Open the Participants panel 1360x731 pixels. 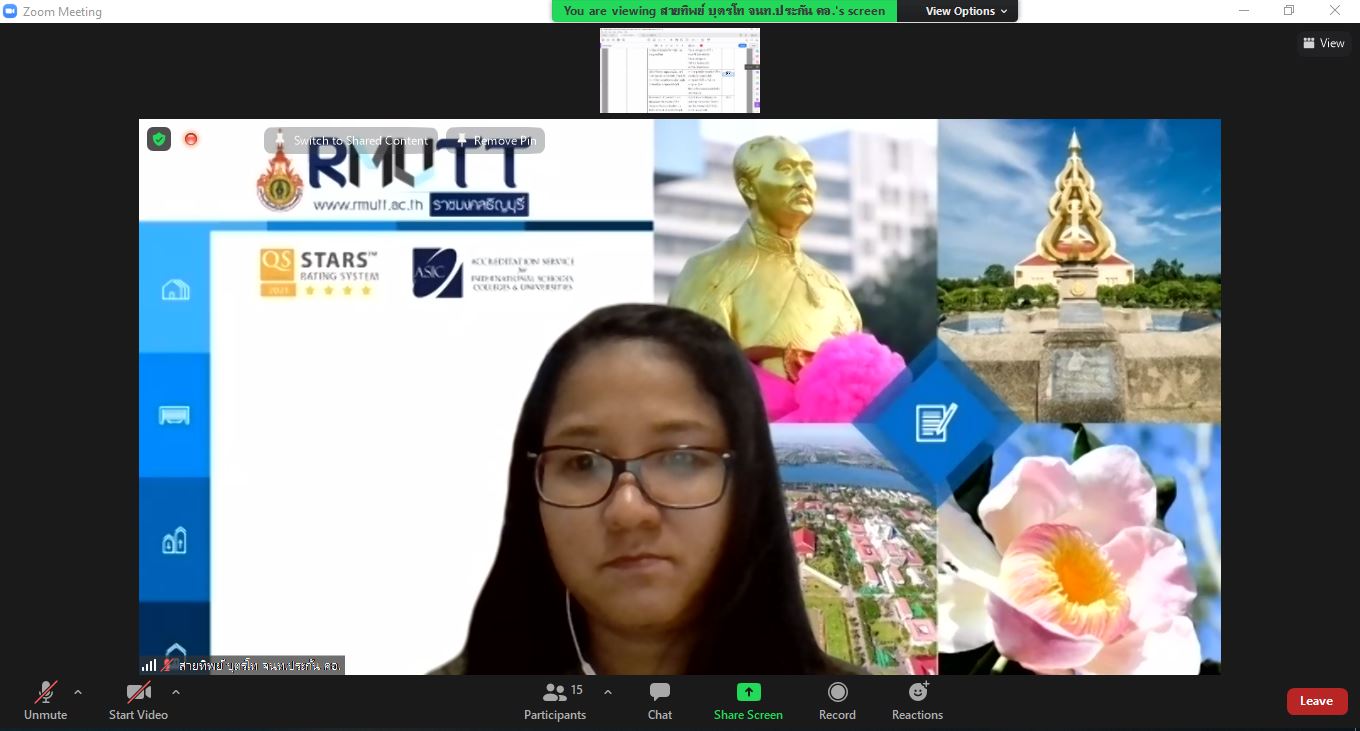[555, 700]
